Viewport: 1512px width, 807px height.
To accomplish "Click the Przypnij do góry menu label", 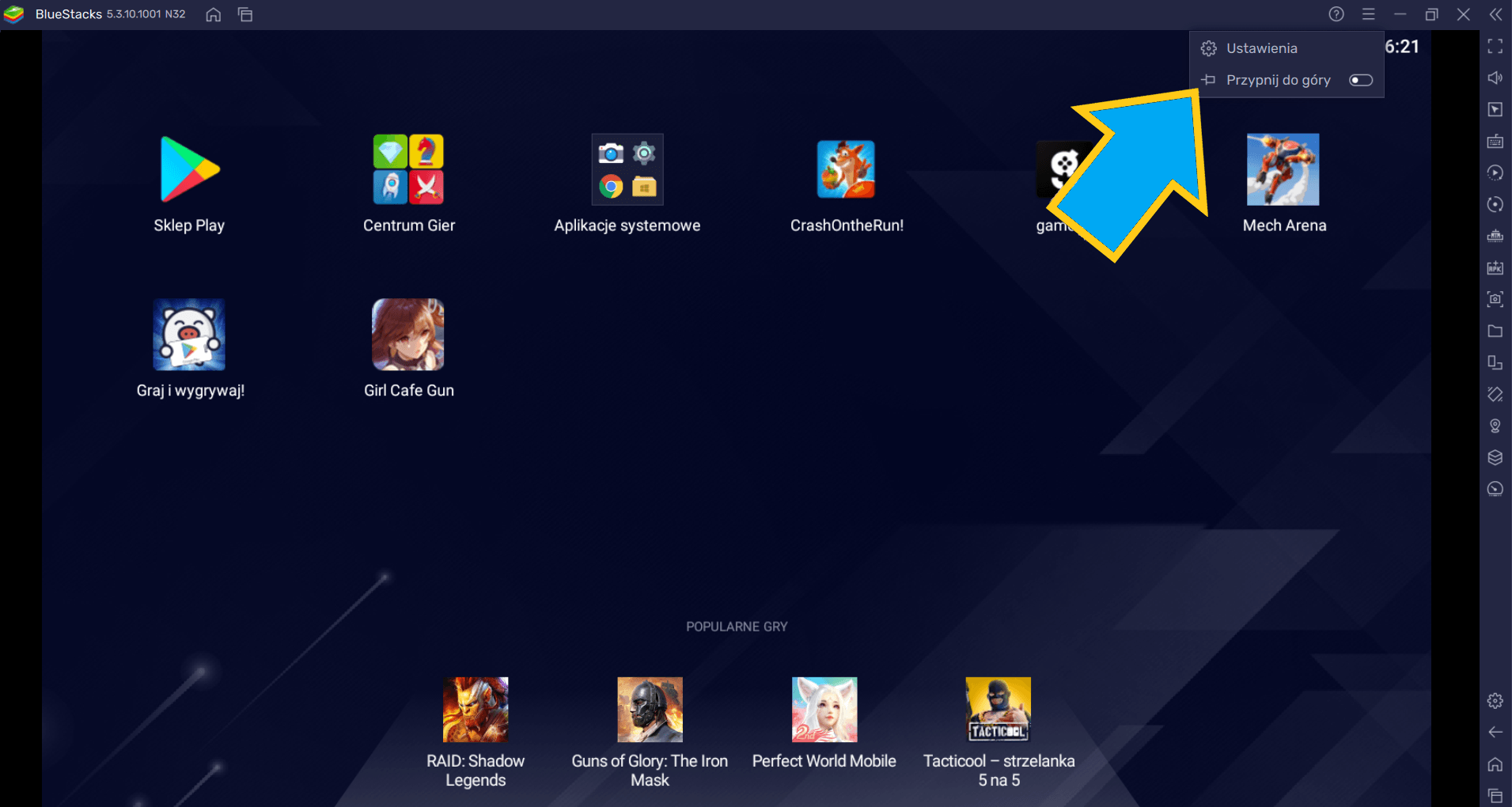I will 1278,80.
